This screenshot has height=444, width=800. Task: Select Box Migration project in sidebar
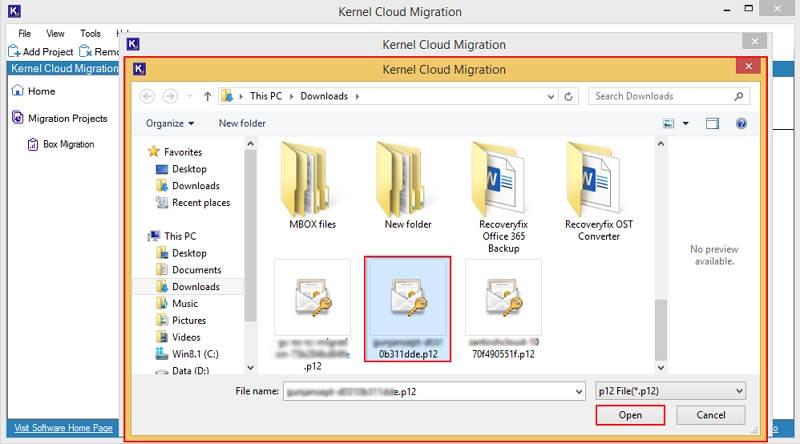[61, 144]
